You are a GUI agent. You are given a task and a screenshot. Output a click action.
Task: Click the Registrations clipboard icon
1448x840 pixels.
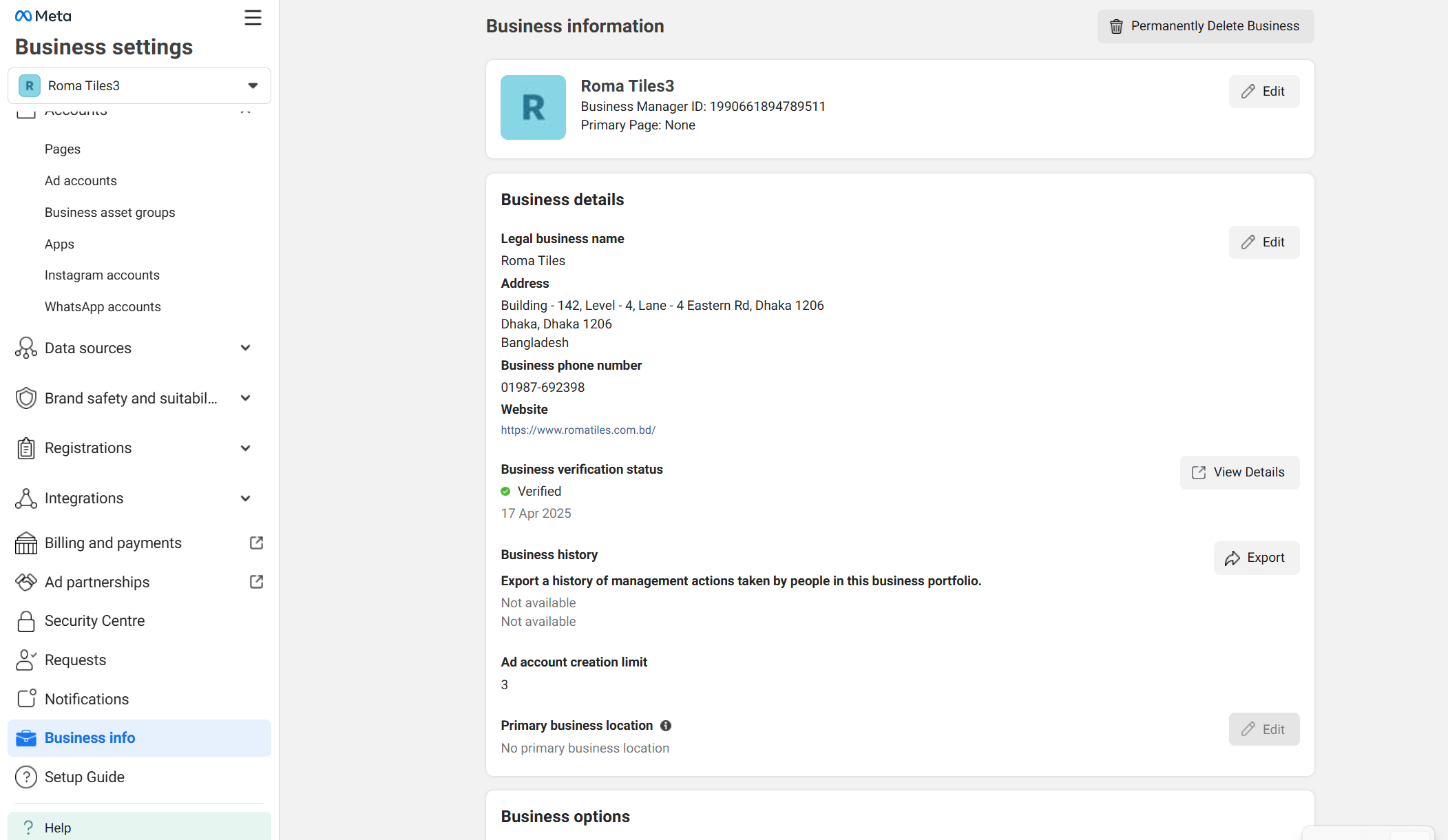(x=26, y=448)
